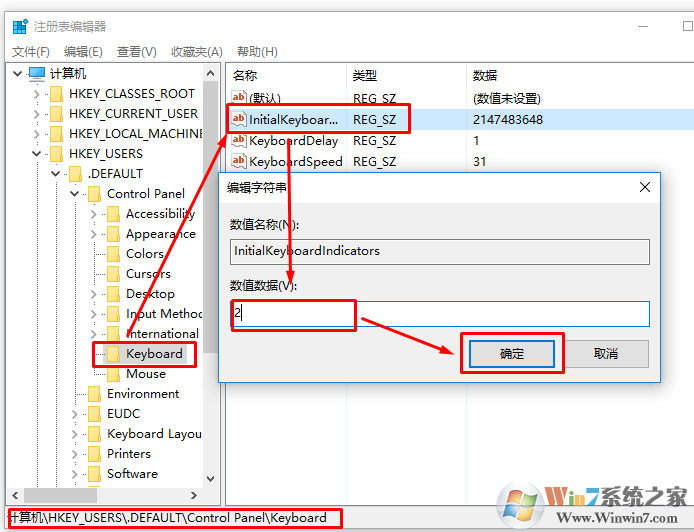Expand the EUDC node
Screen dimensions: 694x532
(74, 414)
